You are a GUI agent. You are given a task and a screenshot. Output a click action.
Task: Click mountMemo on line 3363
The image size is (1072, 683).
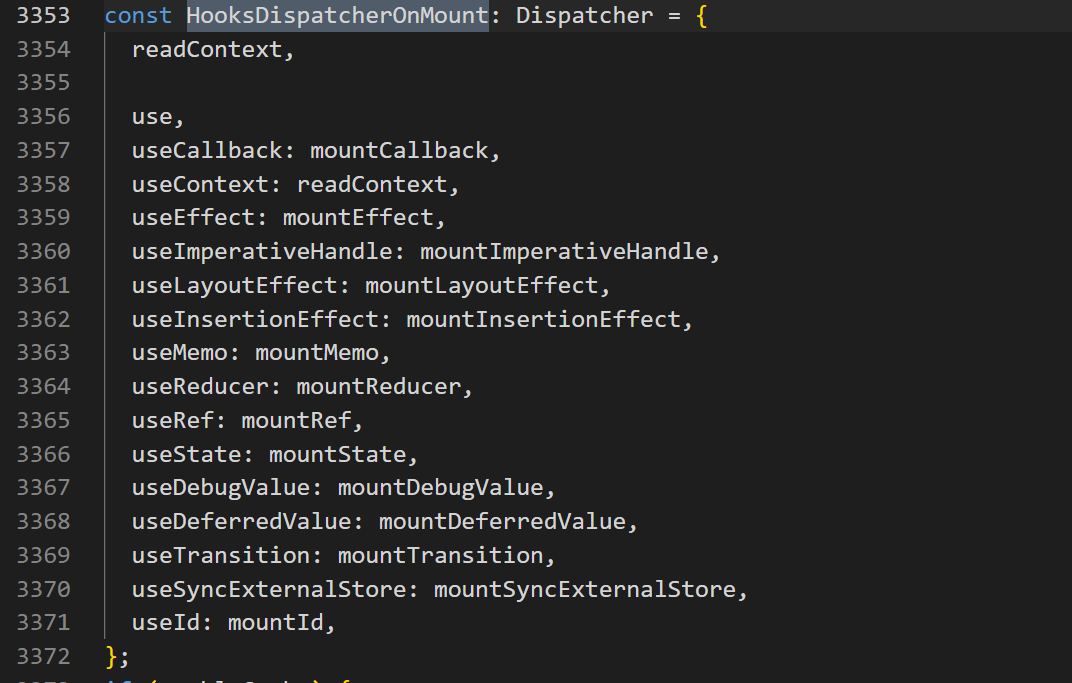point(317,353)
